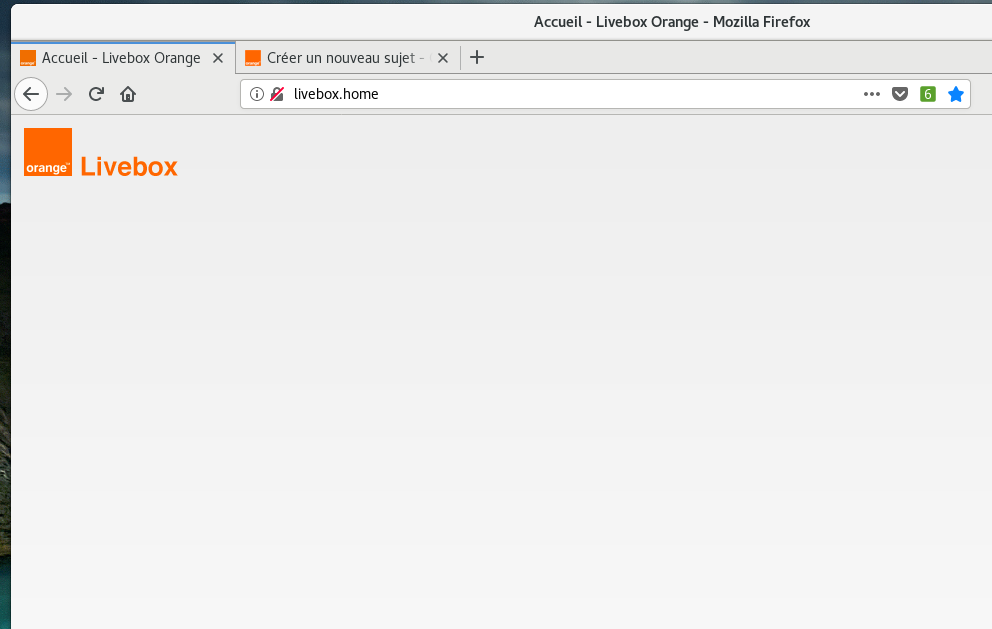Click the Livebox title text

pyautogui.click(x=129, y=166)
